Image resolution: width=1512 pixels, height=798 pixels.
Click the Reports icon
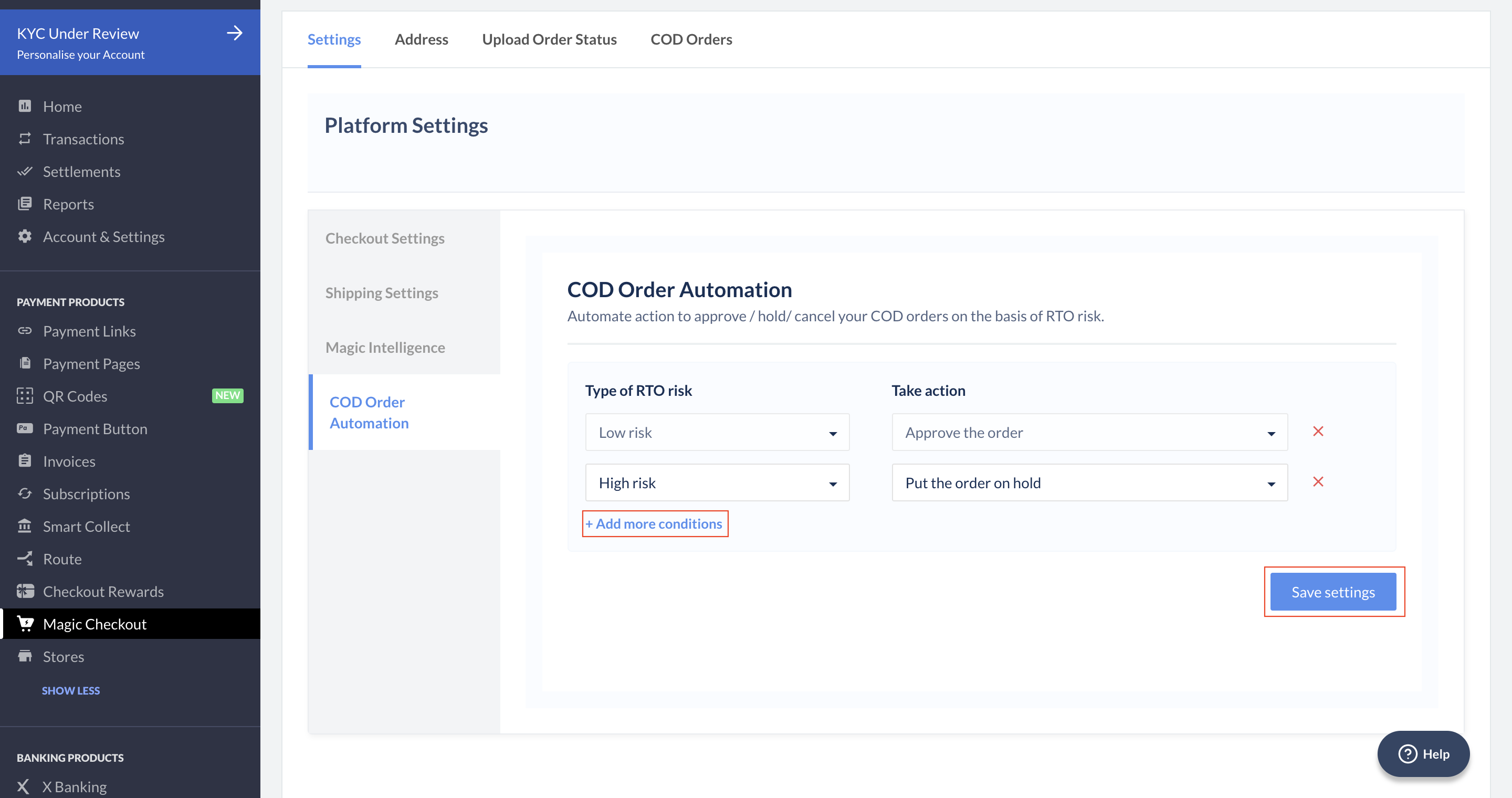(25, 204)
